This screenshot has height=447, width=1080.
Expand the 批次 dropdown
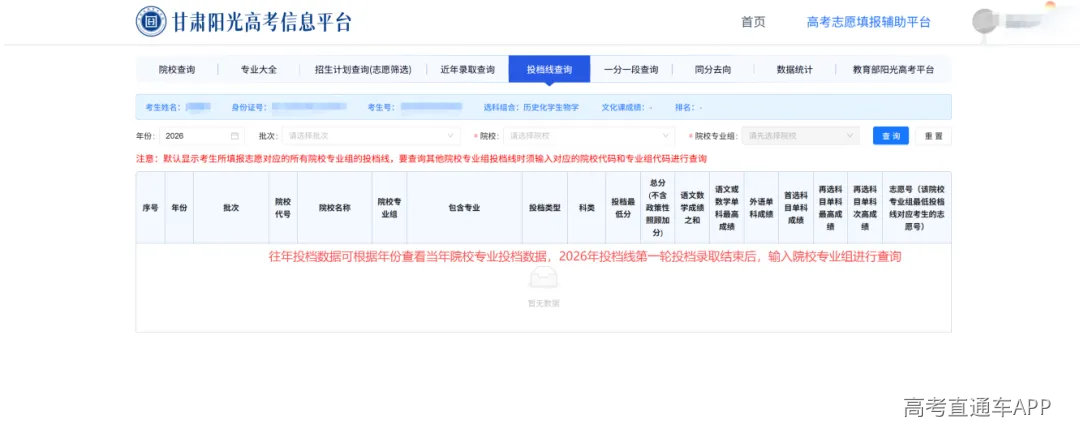[371, 136]
